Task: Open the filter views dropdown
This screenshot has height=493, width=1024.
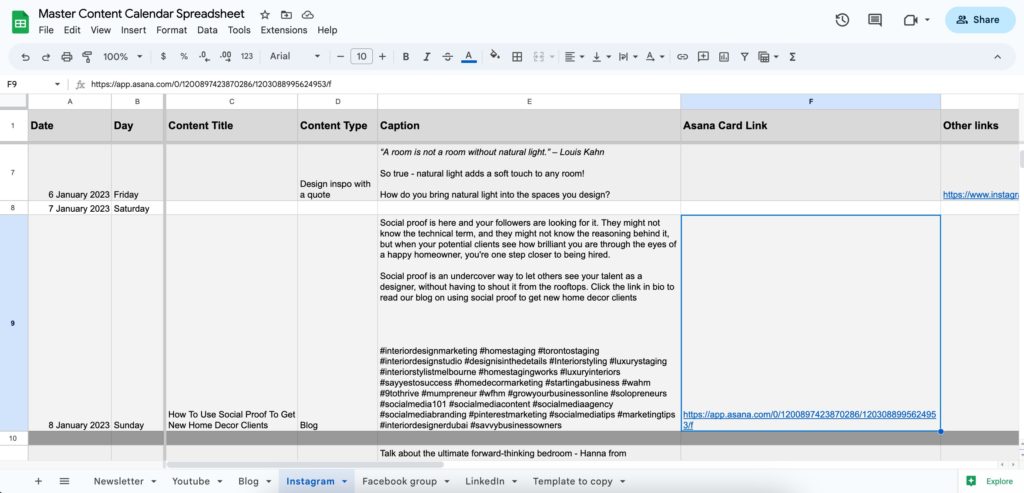Action: pos(769,57)
